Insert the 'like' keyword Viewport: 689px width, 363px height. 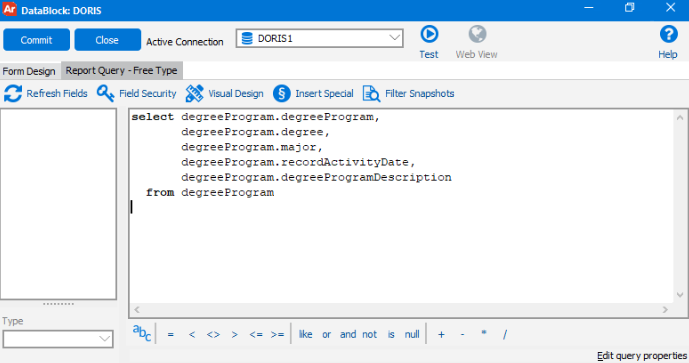[x=305, y=334]
